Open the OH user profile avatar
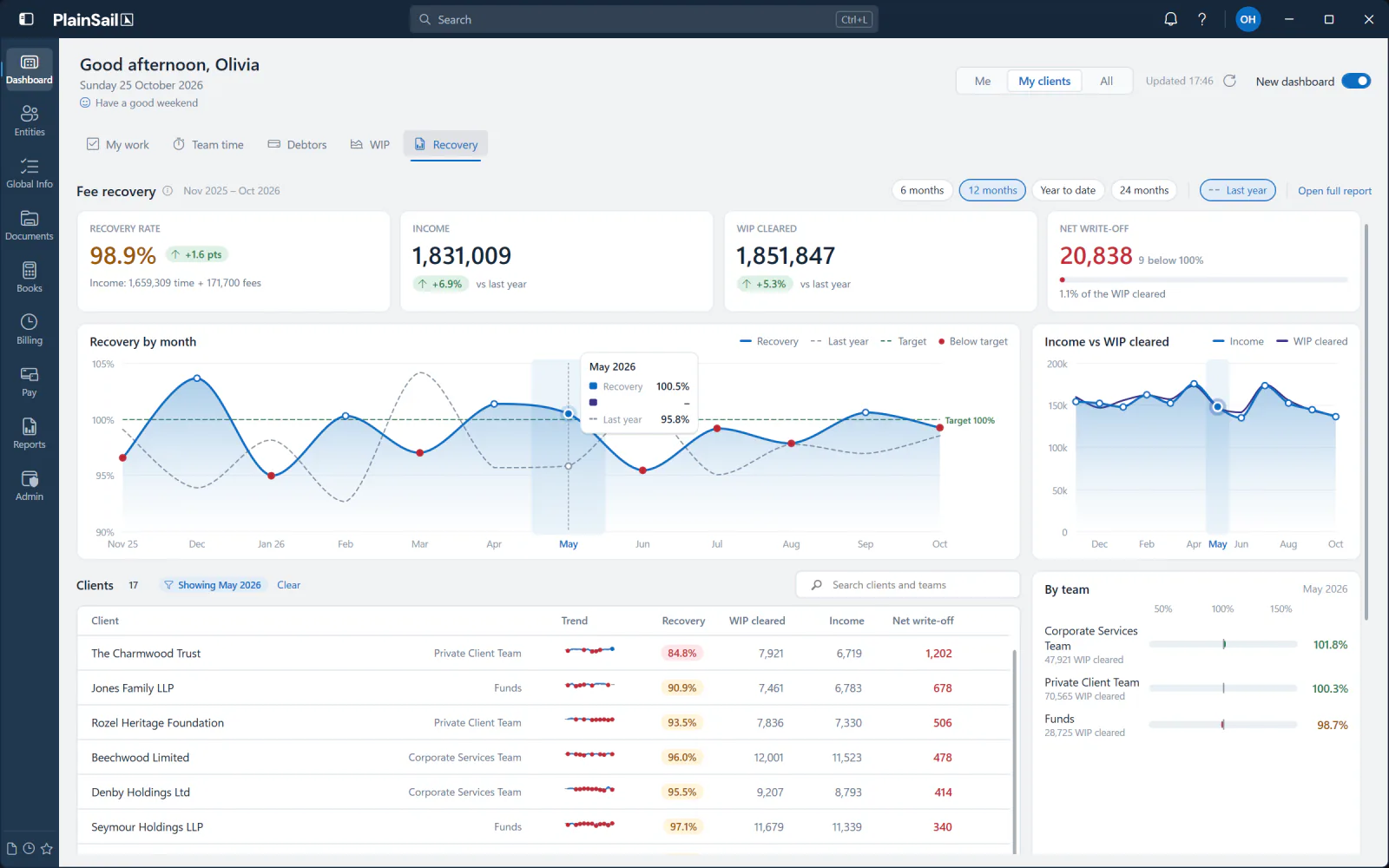 pyautogui.click(x=1247, y=19)
